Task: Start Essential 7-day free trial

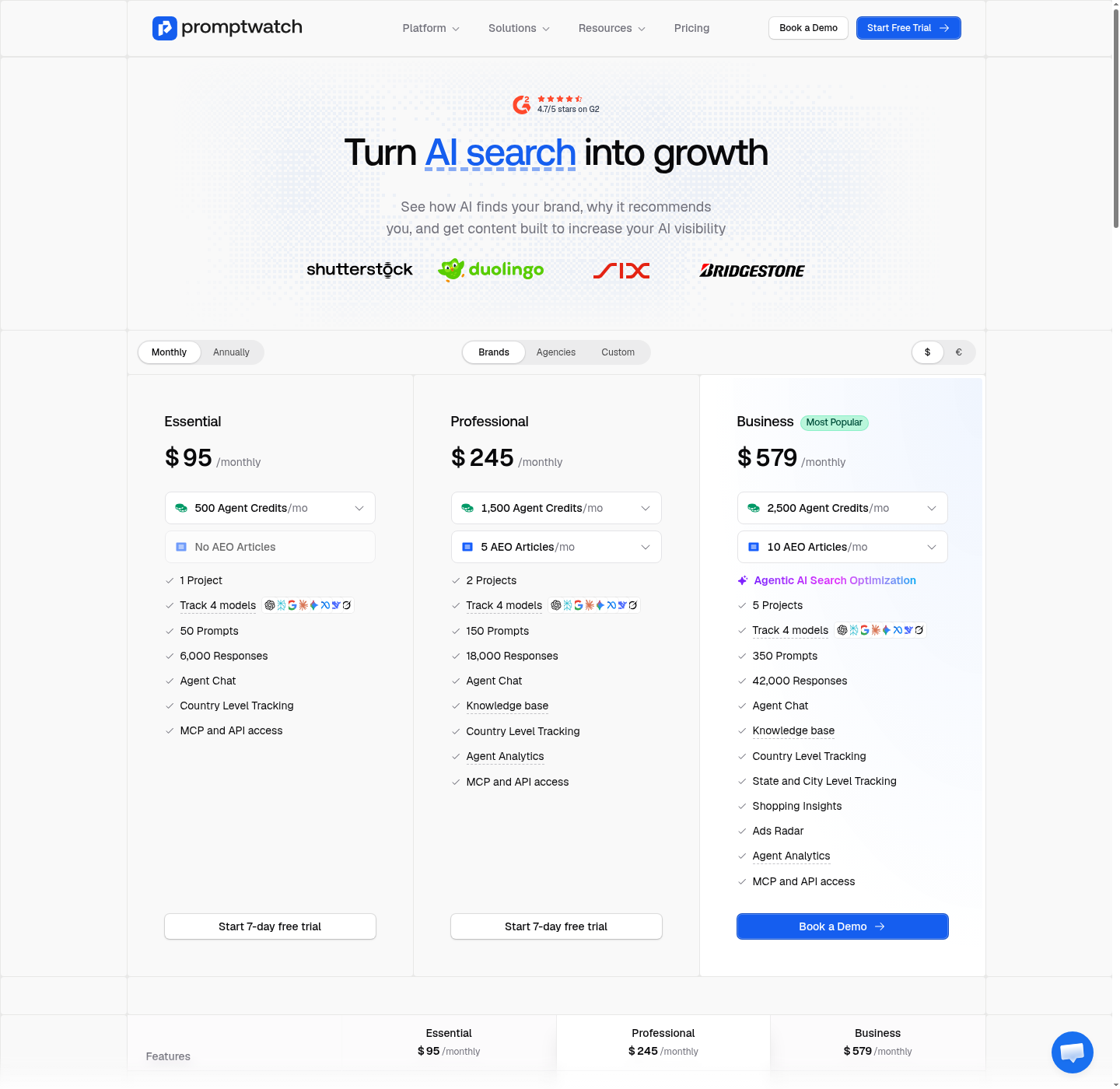Action: click(x=270, y=926)
